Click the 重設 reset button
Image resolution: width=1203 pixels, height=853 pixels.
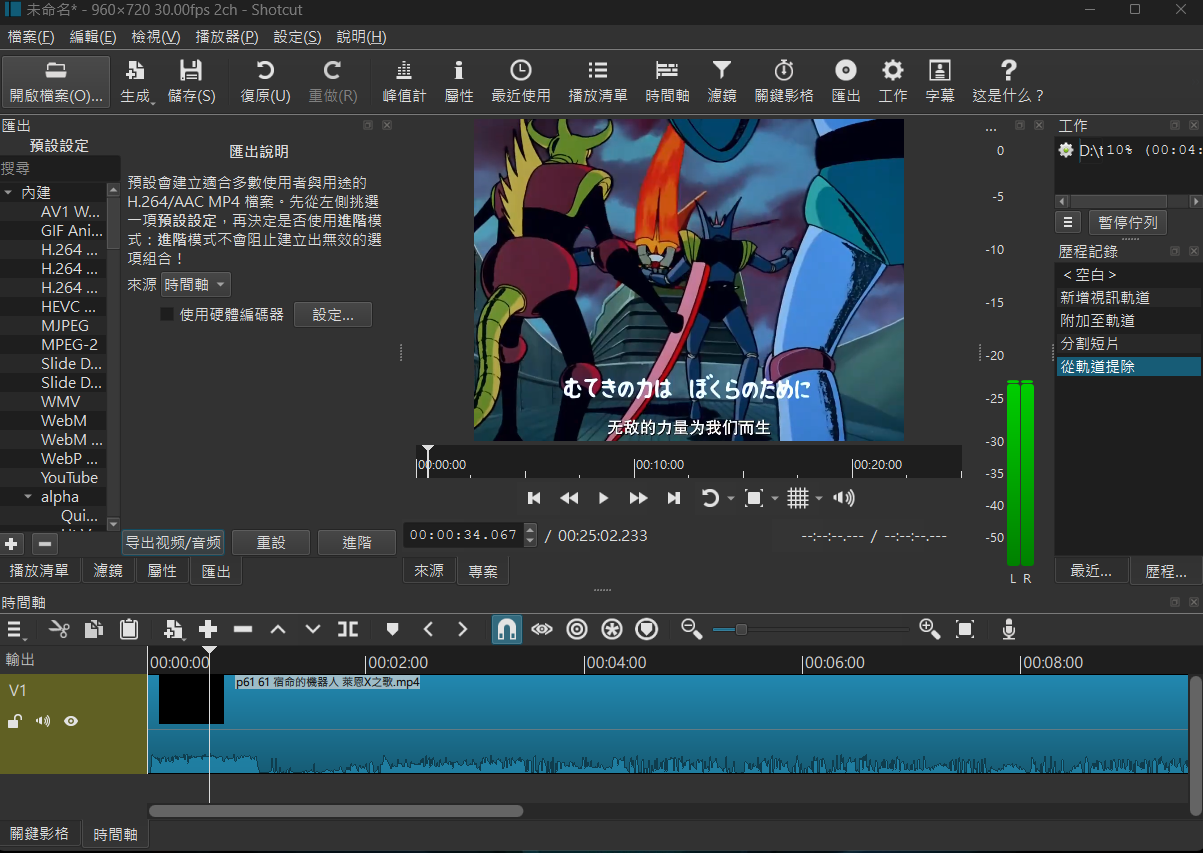click(270, 543)
